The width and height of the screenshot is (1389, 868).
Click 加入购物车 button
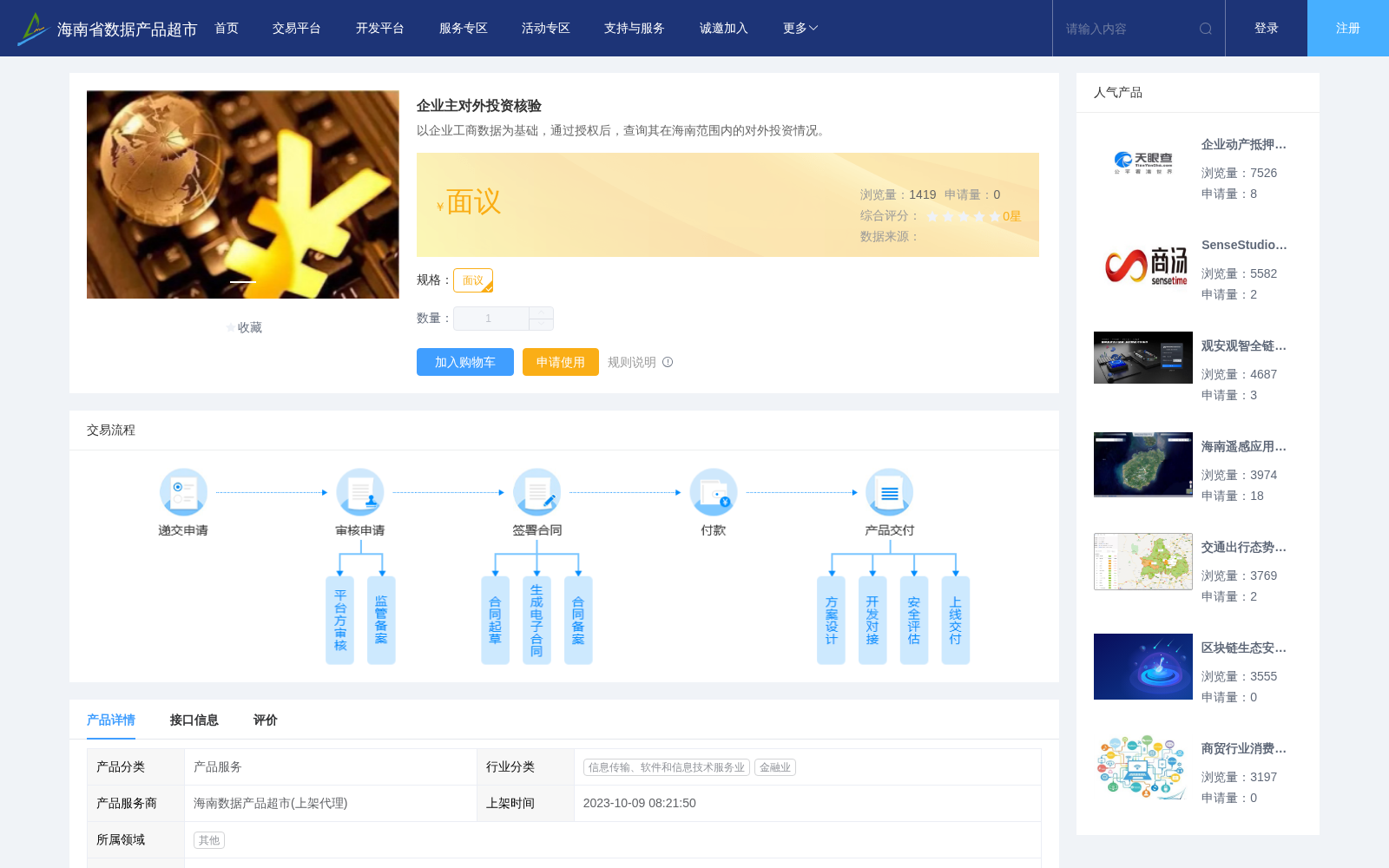click(465, 362)
